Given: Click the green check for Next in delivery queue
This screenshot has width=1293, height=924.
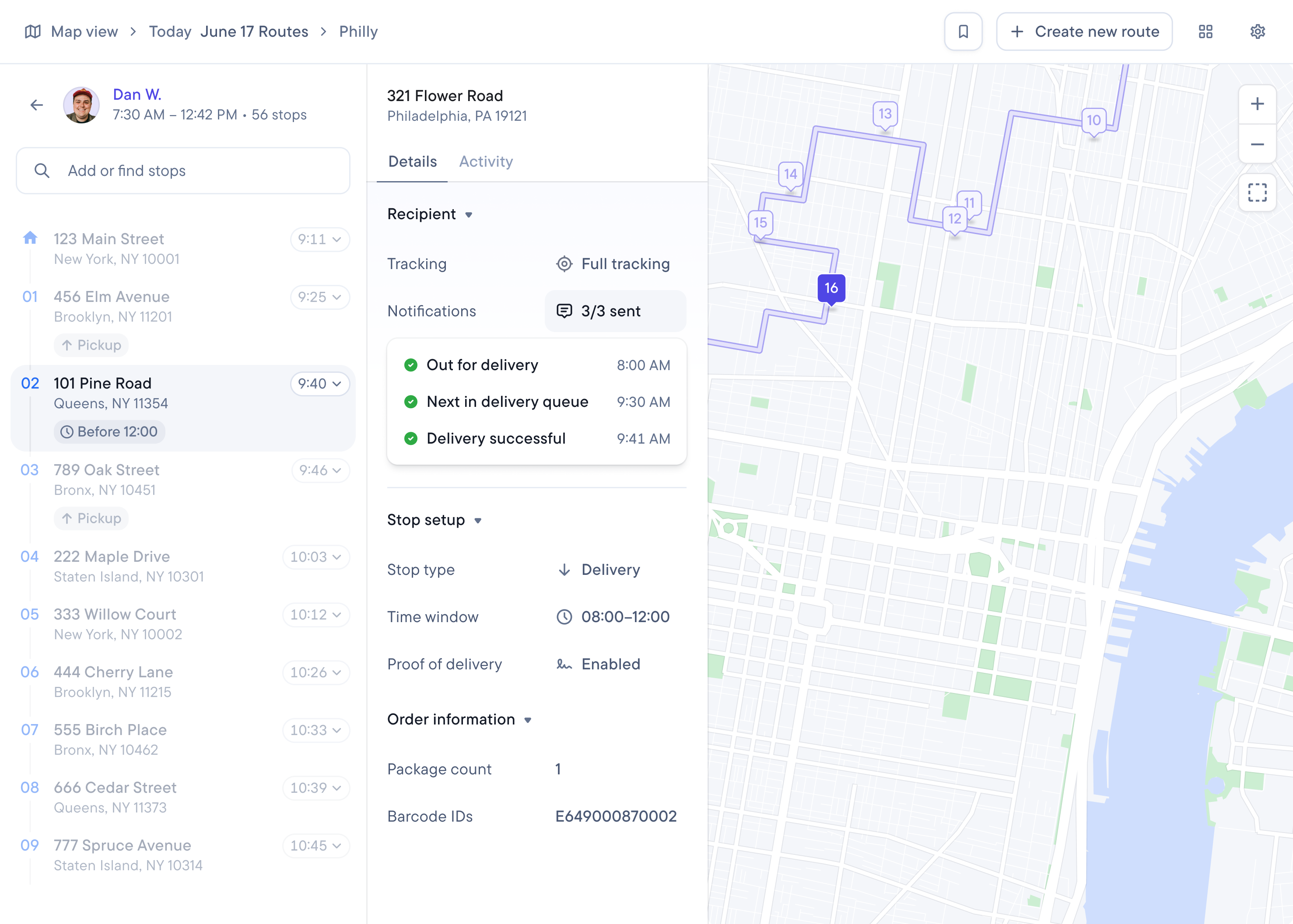Looking at the screenshot, I should pos(411,402).
